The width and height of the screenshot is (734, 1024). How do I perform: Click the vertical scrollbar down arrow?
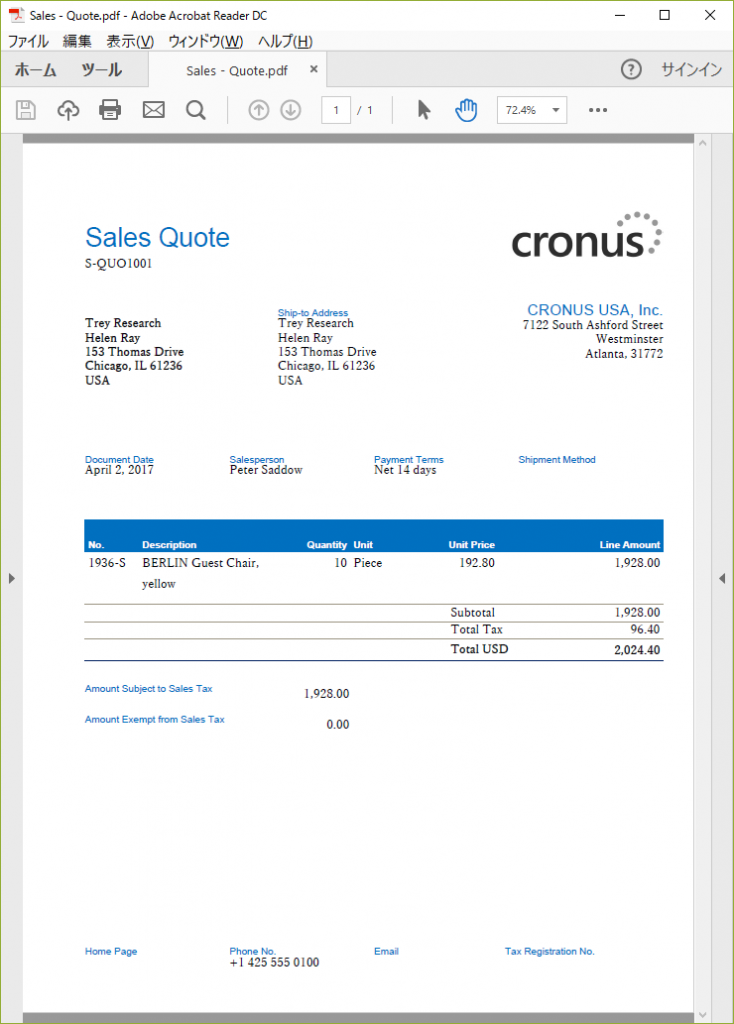703,1016
